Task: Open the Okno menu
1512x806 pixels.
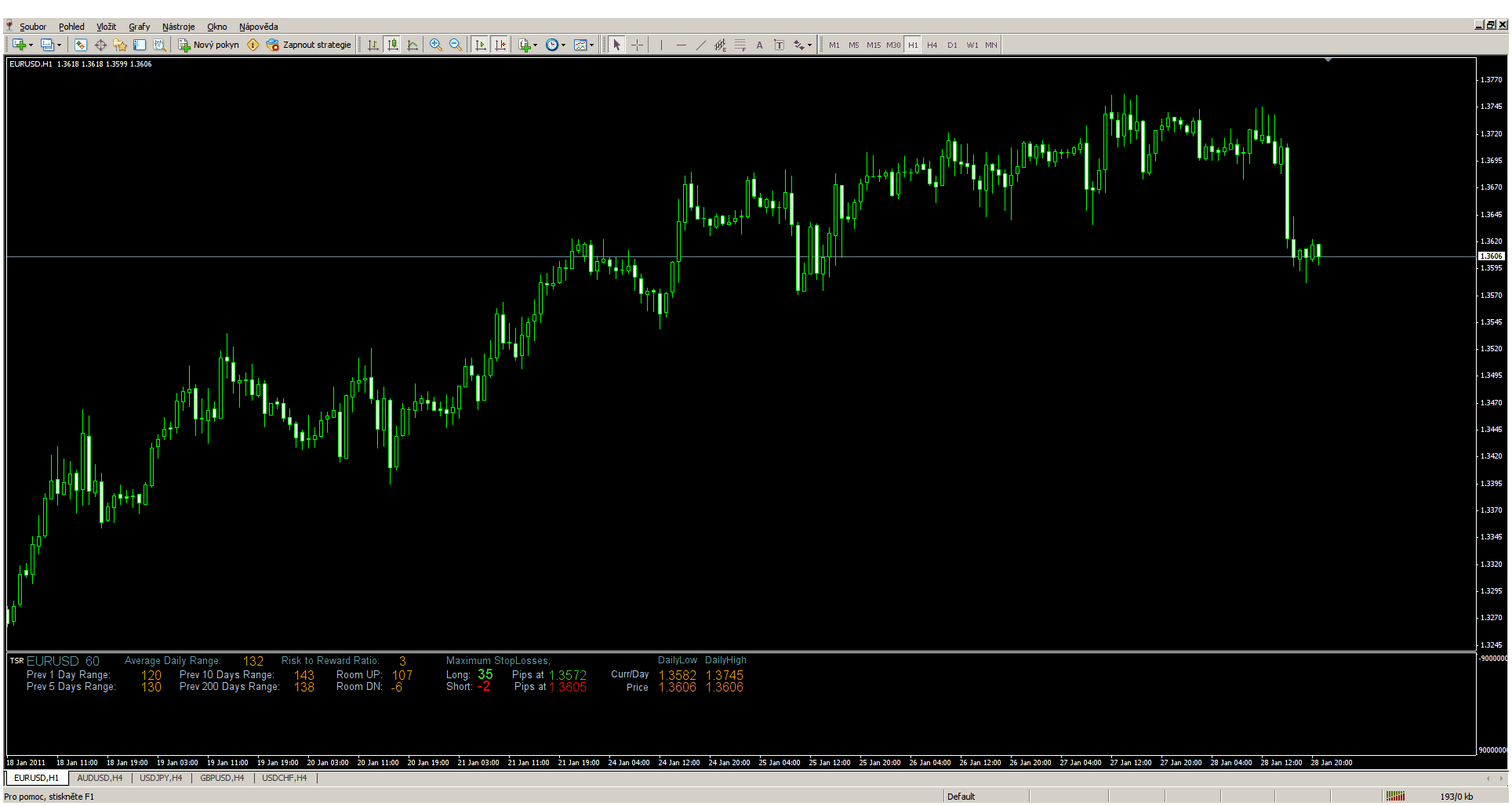Action: (216, 27)
